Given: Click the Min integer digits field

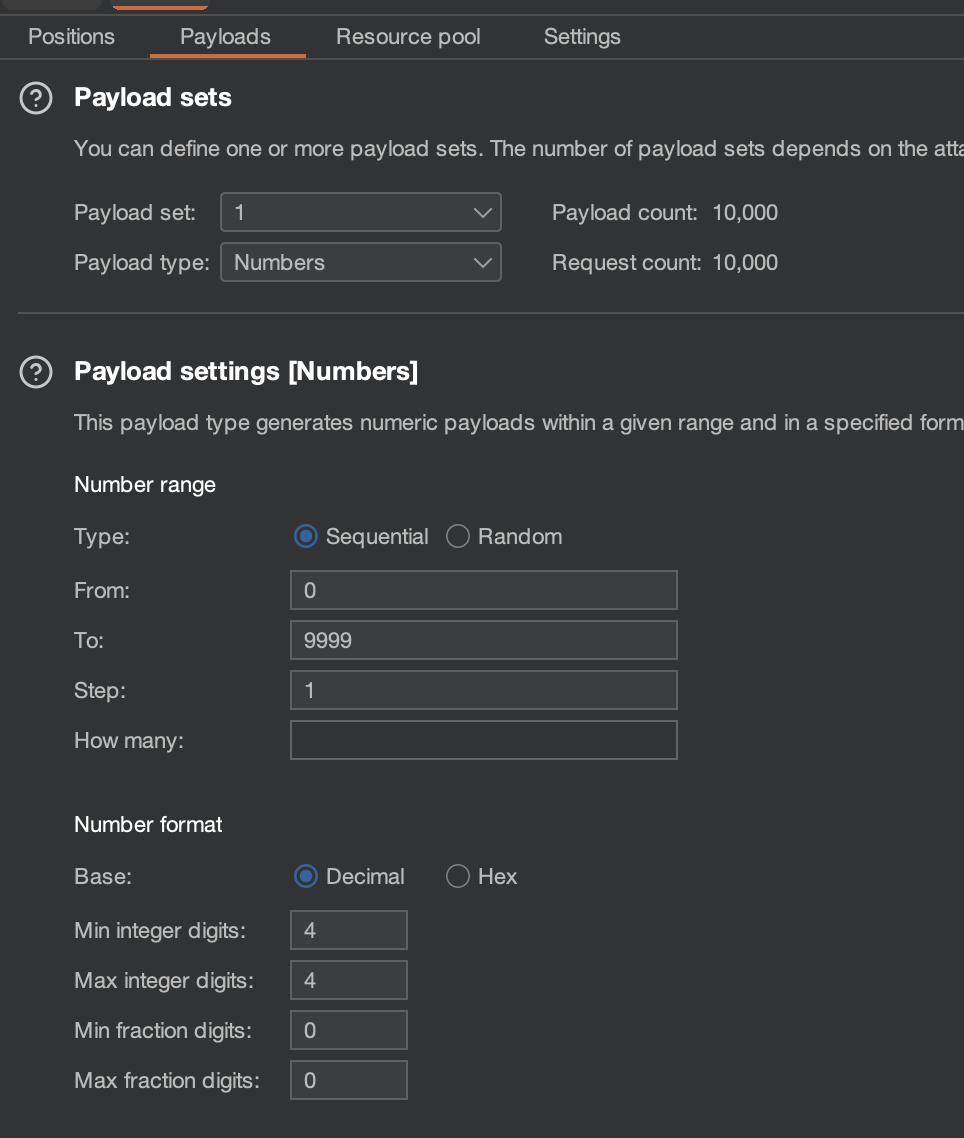Looking at the screenshot, I should (348, 930).
